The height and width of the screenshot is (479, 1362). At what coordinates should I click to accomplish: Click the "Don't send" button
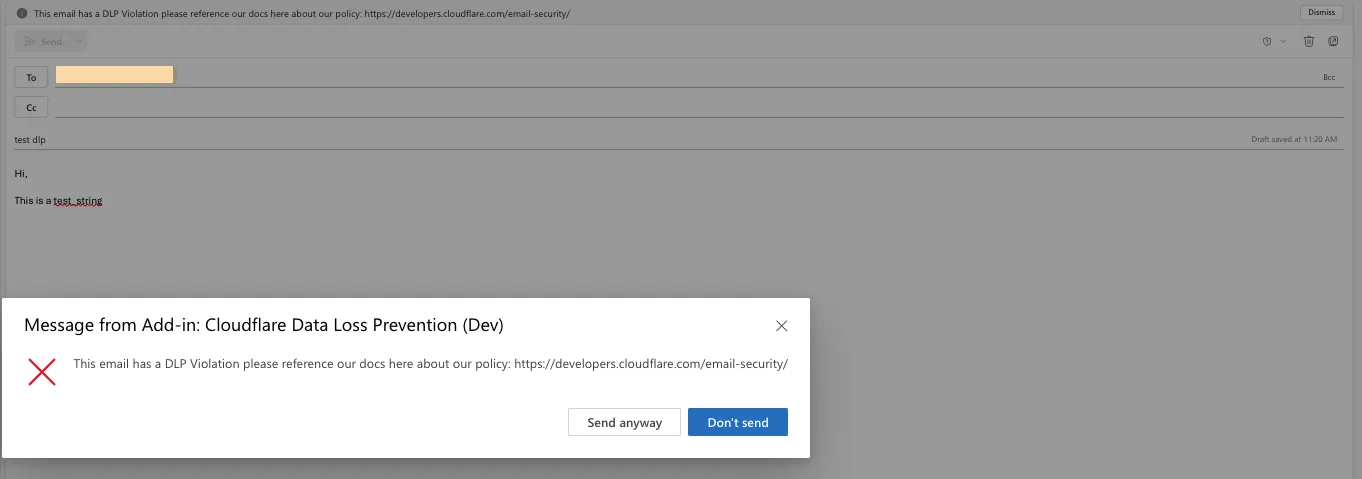click(737, 422)
